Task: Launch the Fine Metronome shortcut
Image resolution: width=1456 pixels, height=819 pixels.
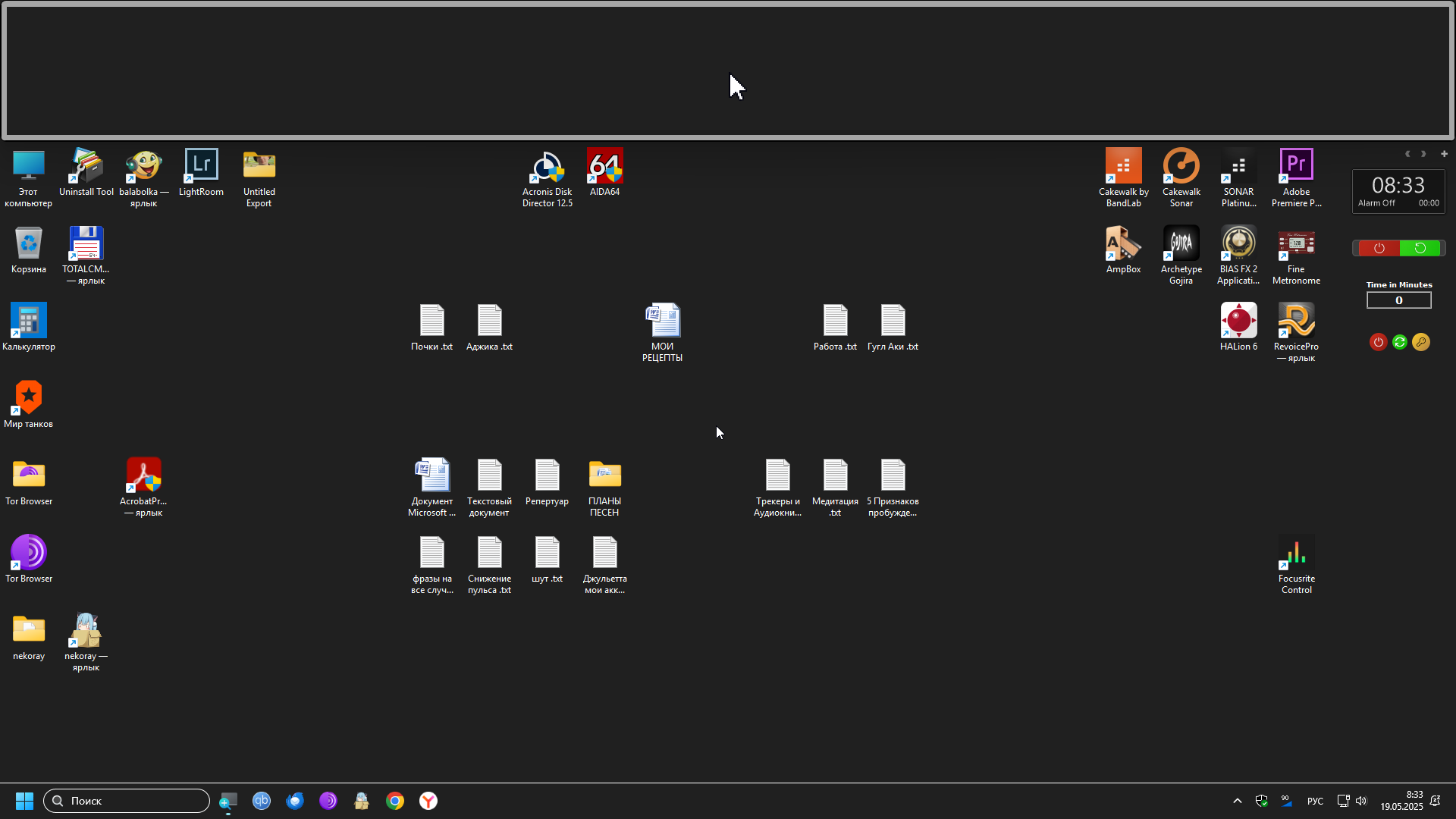Action: [1296, 255]
